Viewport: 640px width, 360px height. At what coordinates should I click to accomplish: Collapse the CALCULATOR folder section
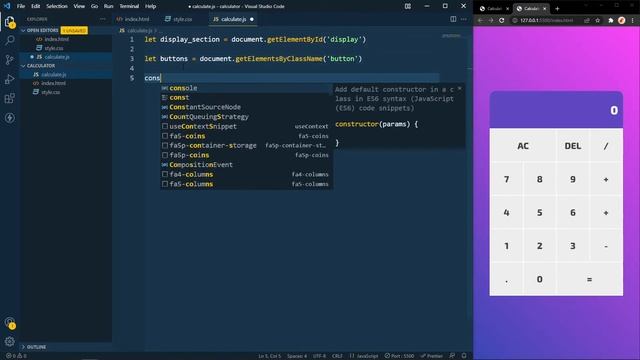[x=40, y=65]
